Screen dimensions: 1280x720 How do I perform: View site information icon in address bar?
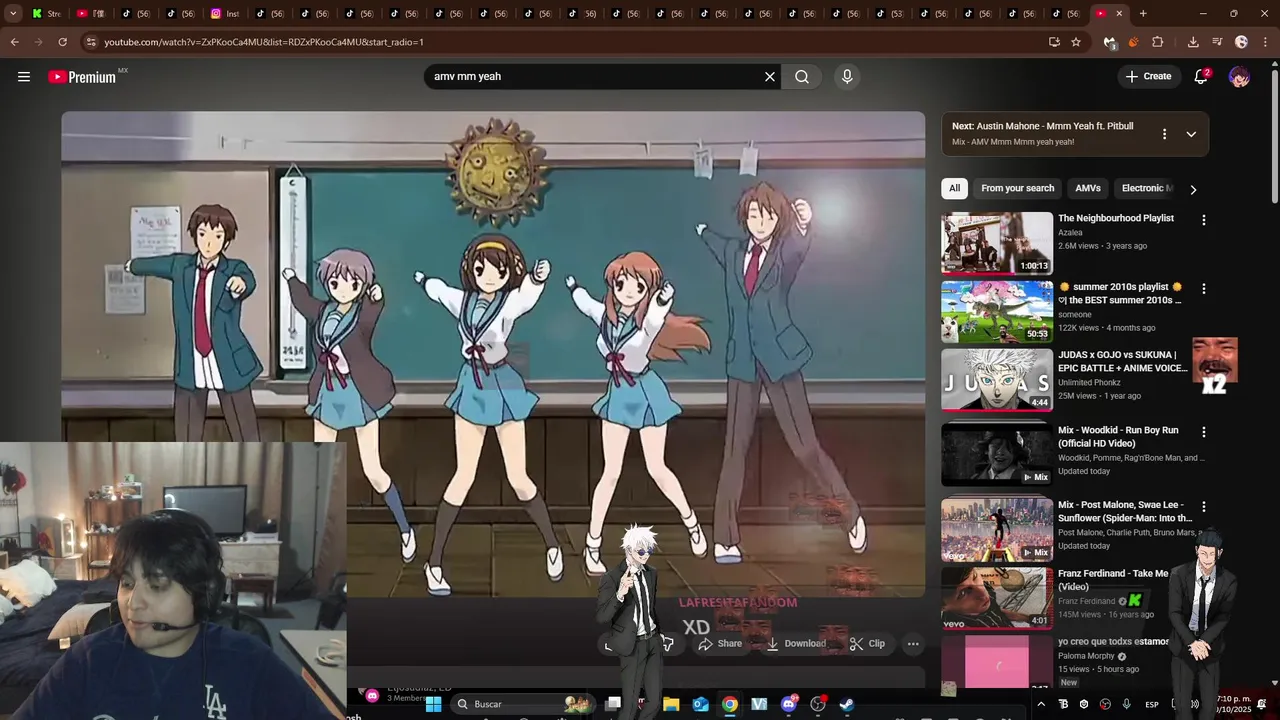pos(91,42)
